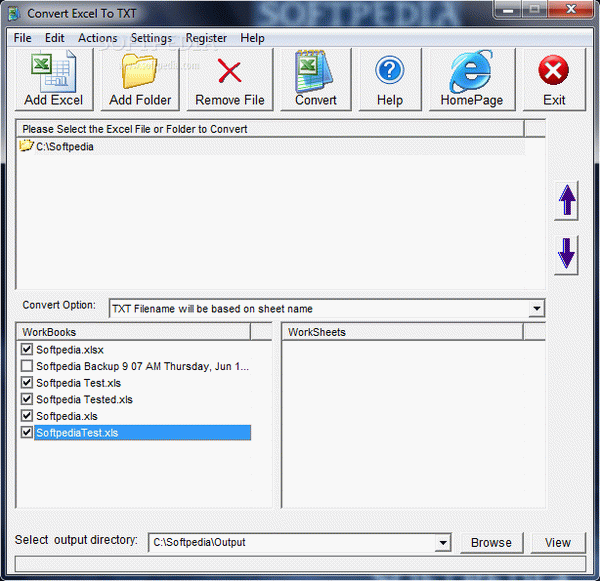Uncheck the Softpedia Tested.xls checkbox
Screen dimensions: 600x581
(x=27, y=399)
